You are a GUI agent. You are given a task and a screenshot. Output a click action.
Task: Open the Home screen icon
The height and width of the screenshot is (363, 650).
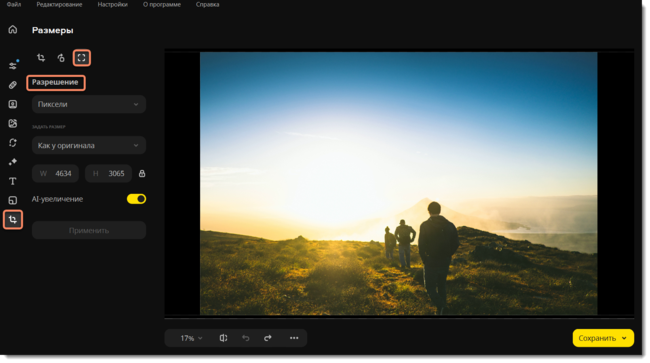pos(13,29)
